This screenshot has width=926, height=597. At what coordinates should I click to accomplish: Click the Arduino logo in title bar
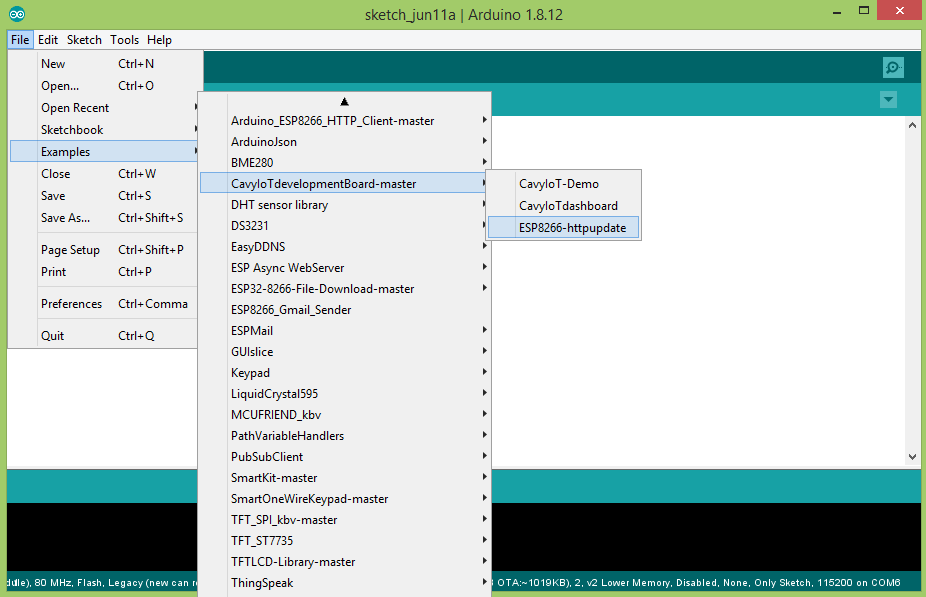(16, 14)
